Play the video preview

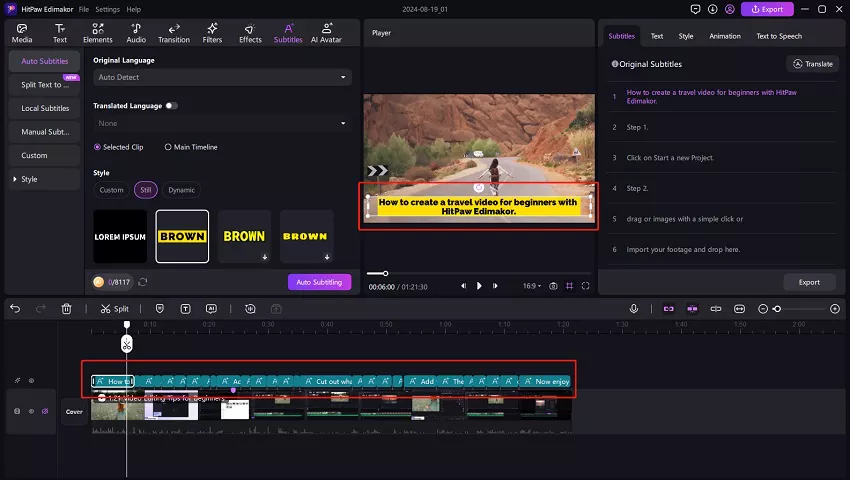click(479, 286)
